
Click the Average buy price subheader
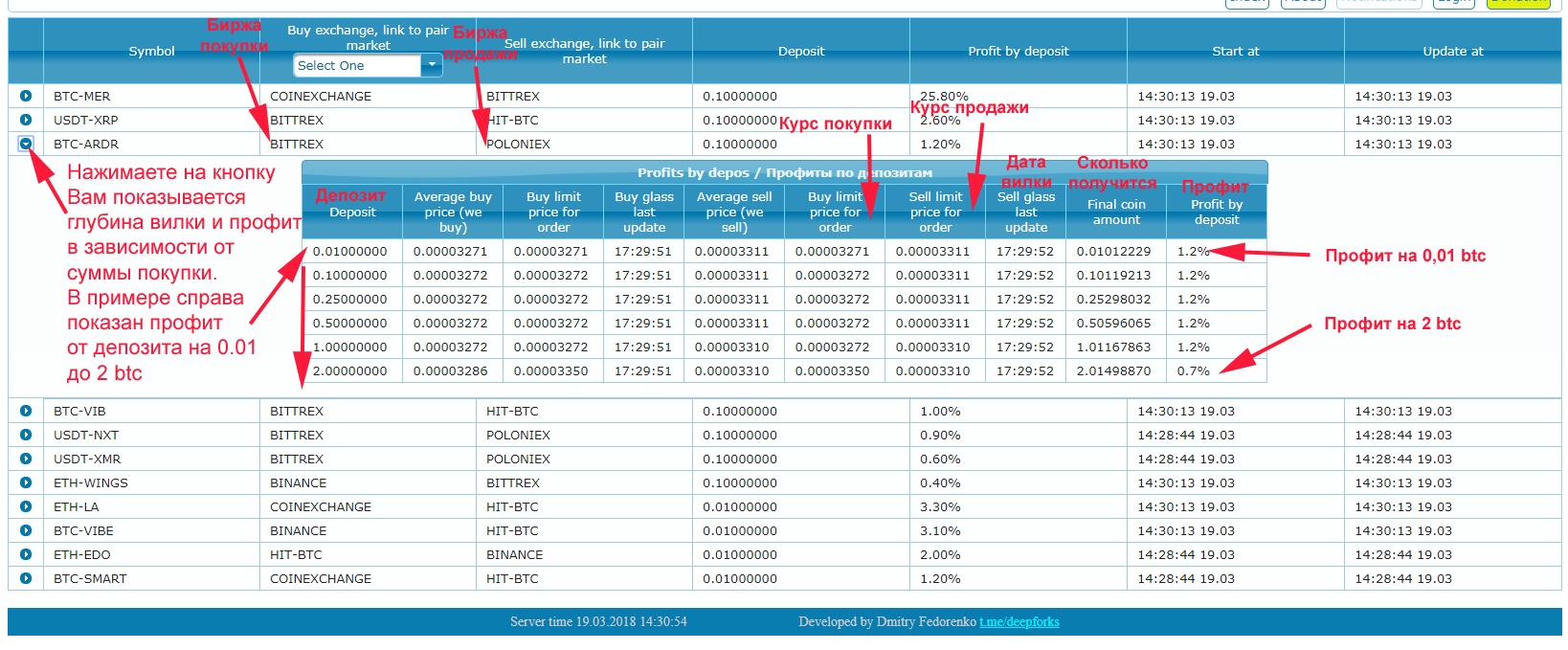[453, 212]
